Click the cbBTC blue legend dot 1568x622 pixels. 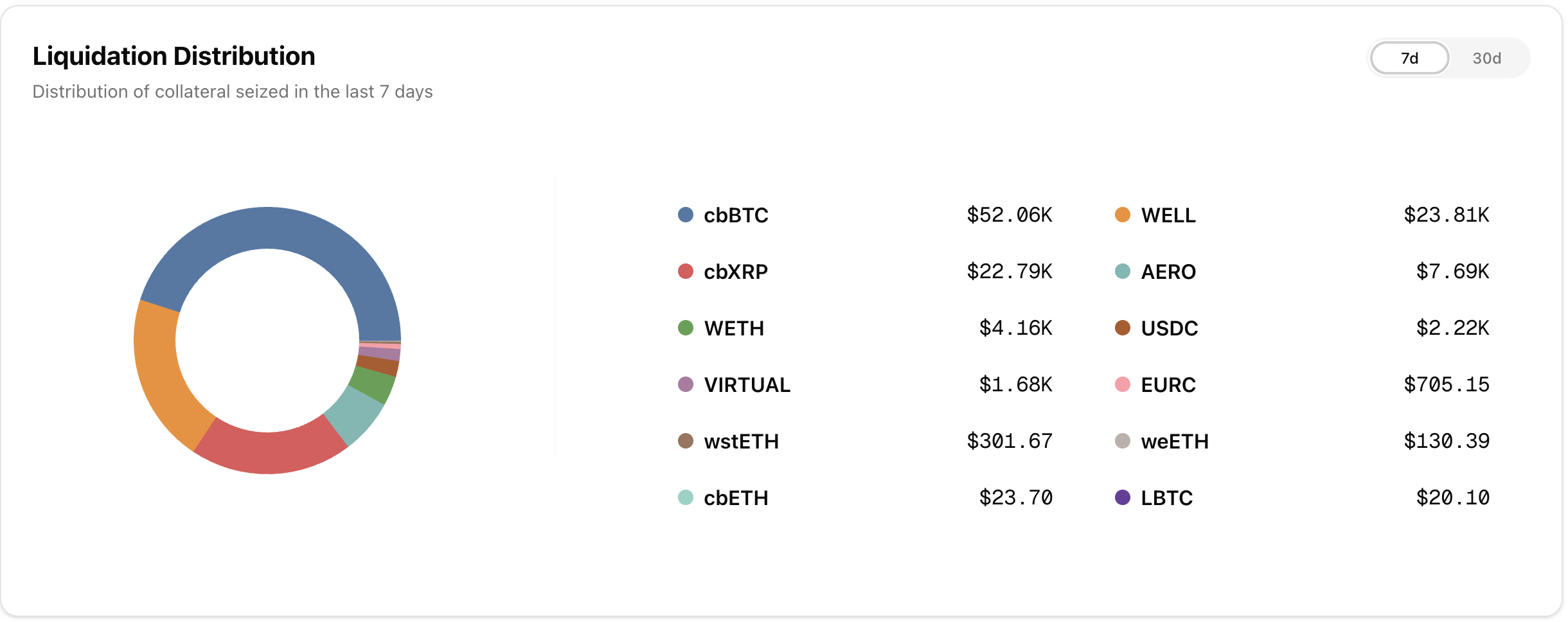tap(686, 215)
